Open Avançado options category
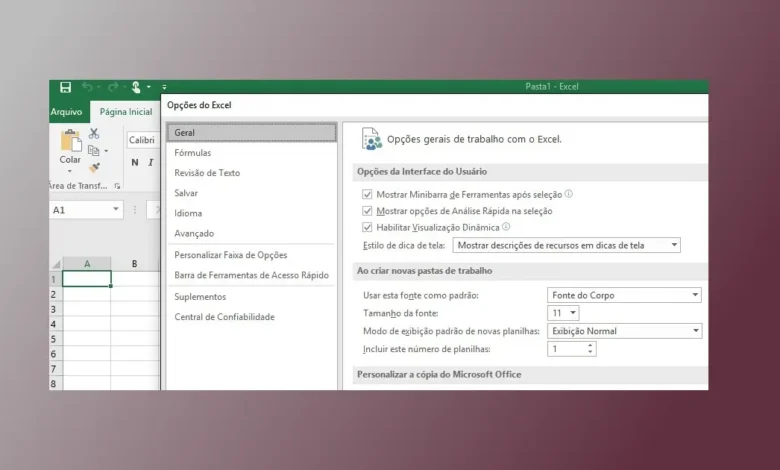Viewport: 780px width, 470px height. tap(252, 233)
